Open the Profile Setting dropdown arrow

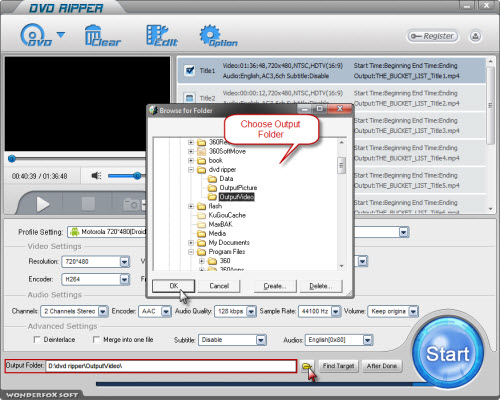coord(404,232)
